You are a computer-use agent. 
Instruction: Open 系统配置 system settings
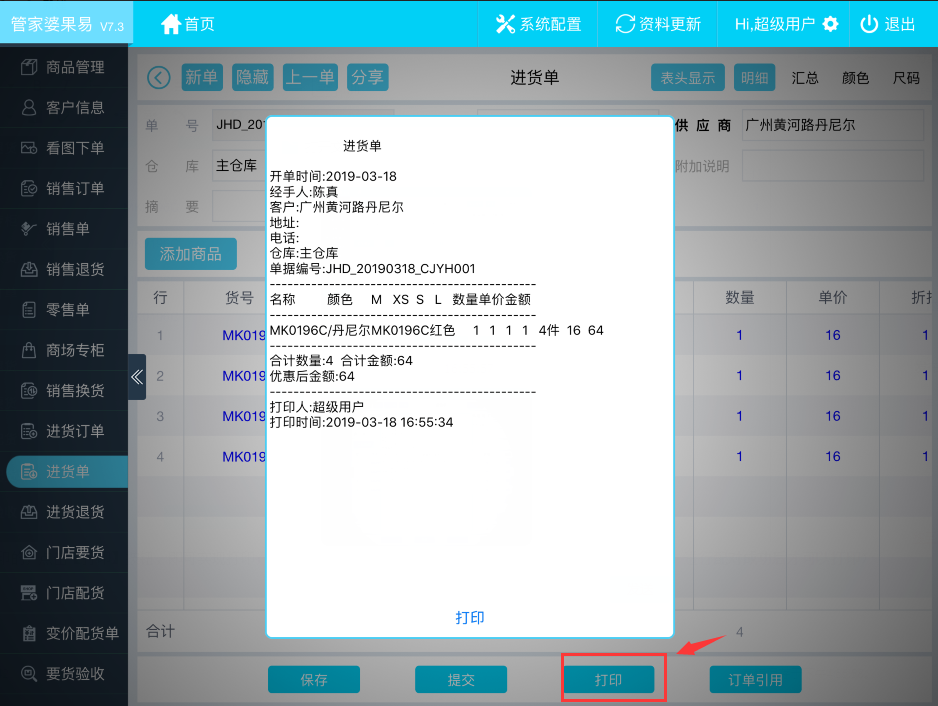[x=505, y=23]
